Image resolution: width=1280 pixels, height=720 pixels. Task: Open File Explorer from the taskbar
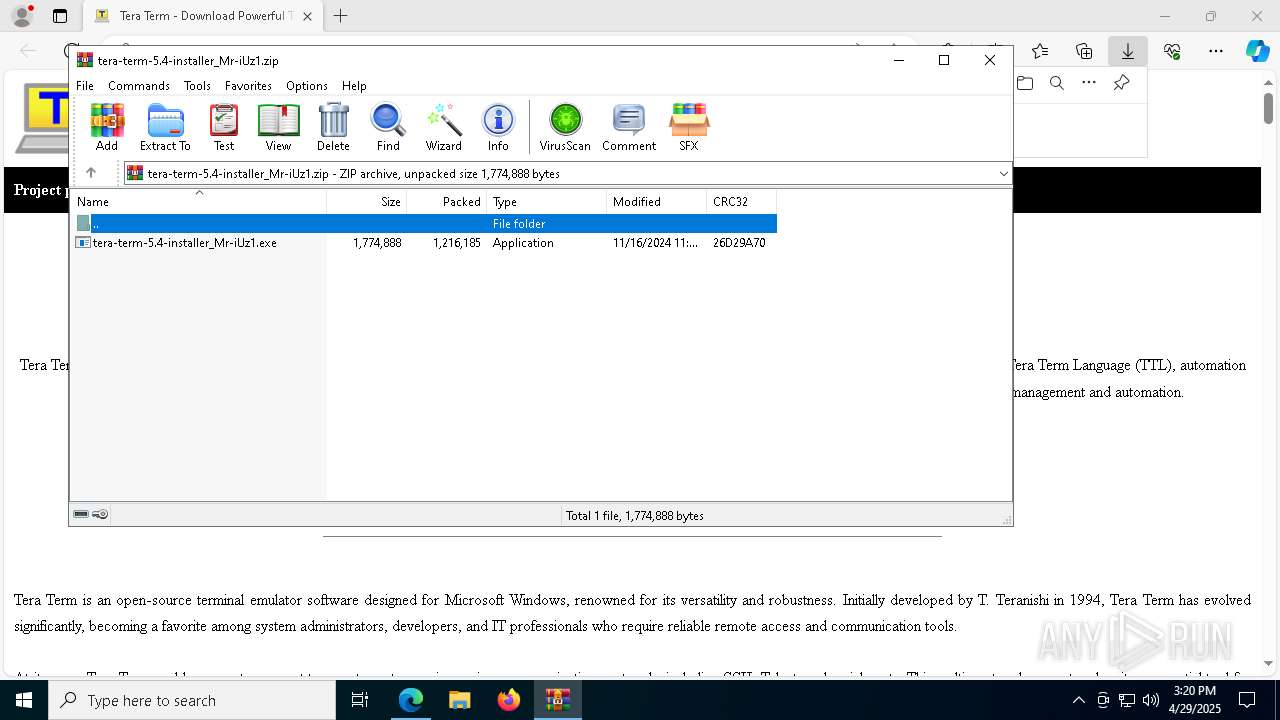[459, 700]
